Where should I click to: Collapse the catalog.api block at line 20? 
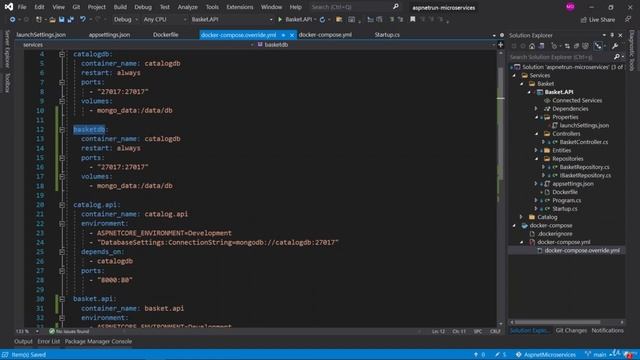pyautogui.click(x=62, y=205)
